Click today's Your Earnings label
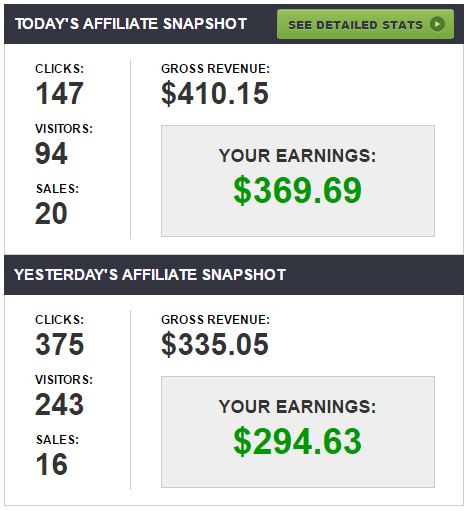The image size is (468, 511). click(298, 156)
